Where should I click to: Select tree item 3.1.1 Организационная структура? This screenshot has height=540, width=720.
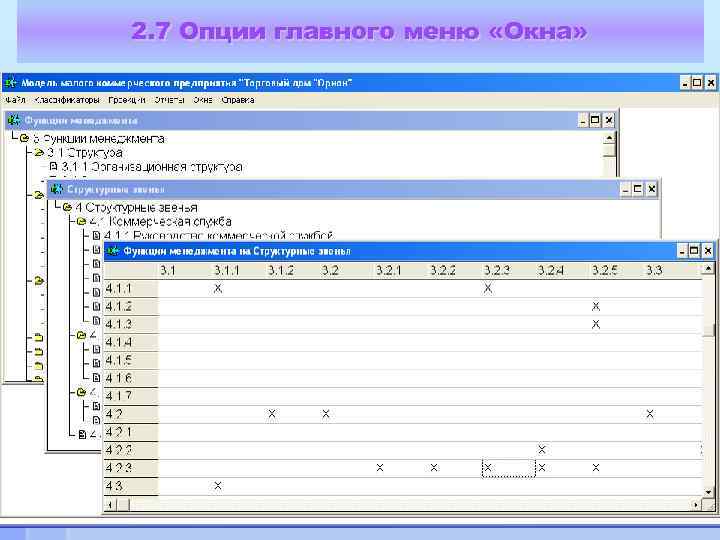pyautogui.click(x=152, y=167)
